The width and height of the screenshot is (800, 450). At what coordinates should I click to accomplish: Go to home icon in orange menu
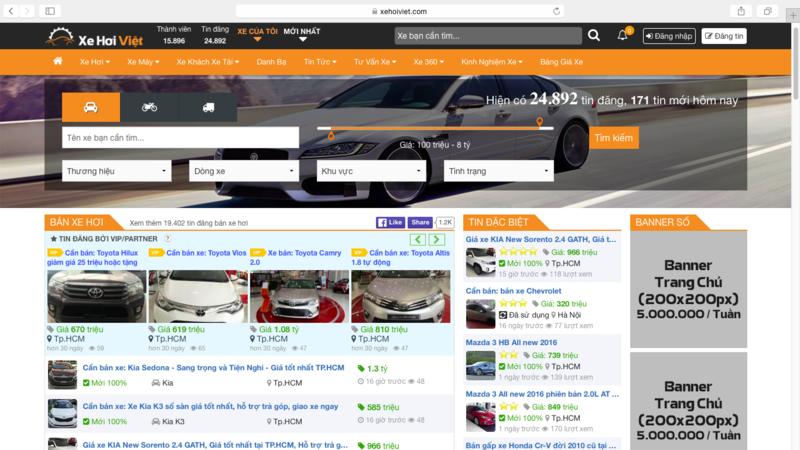click(58, 61)
